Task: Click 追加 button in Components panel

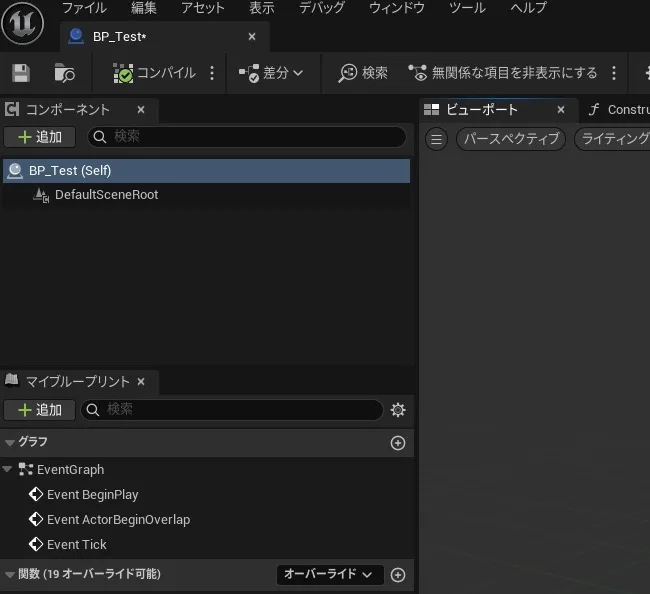Action: point(39,137)
